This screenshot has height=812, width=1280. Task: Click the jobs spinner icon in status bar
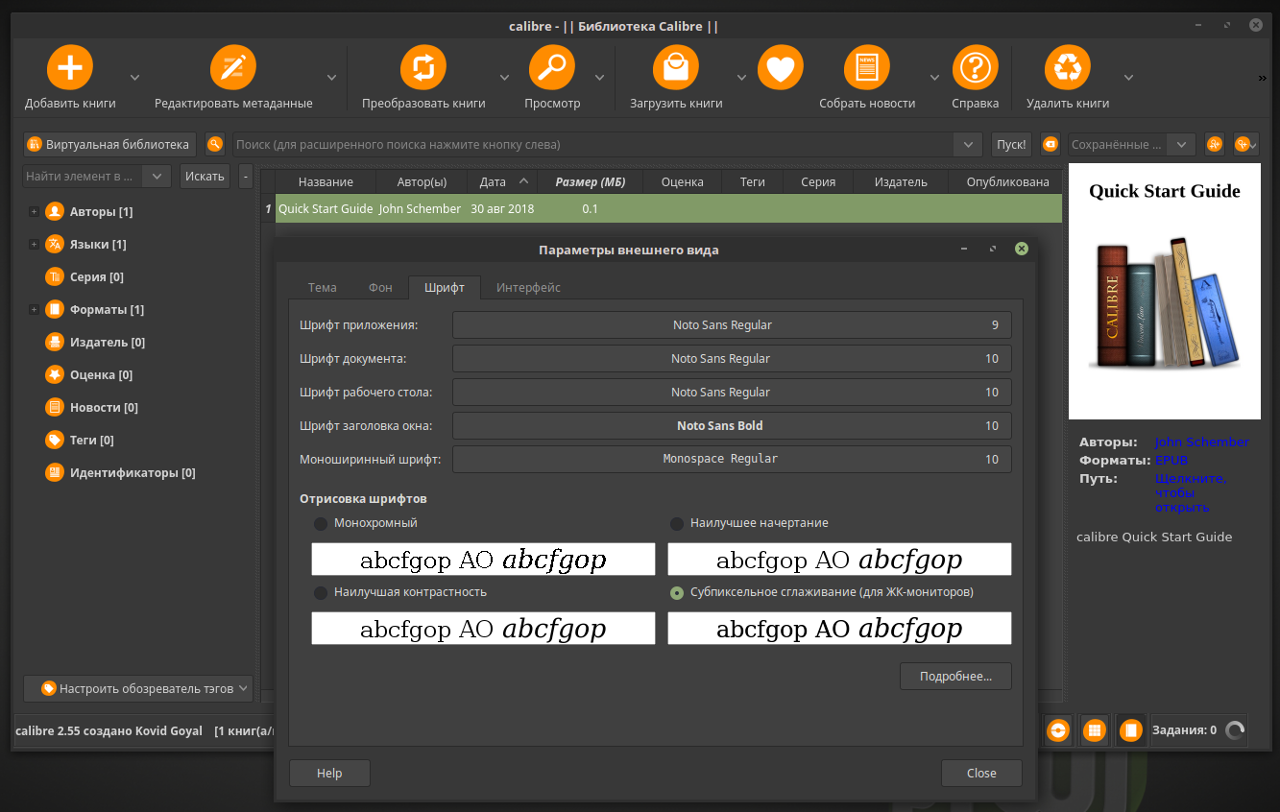1235,730
